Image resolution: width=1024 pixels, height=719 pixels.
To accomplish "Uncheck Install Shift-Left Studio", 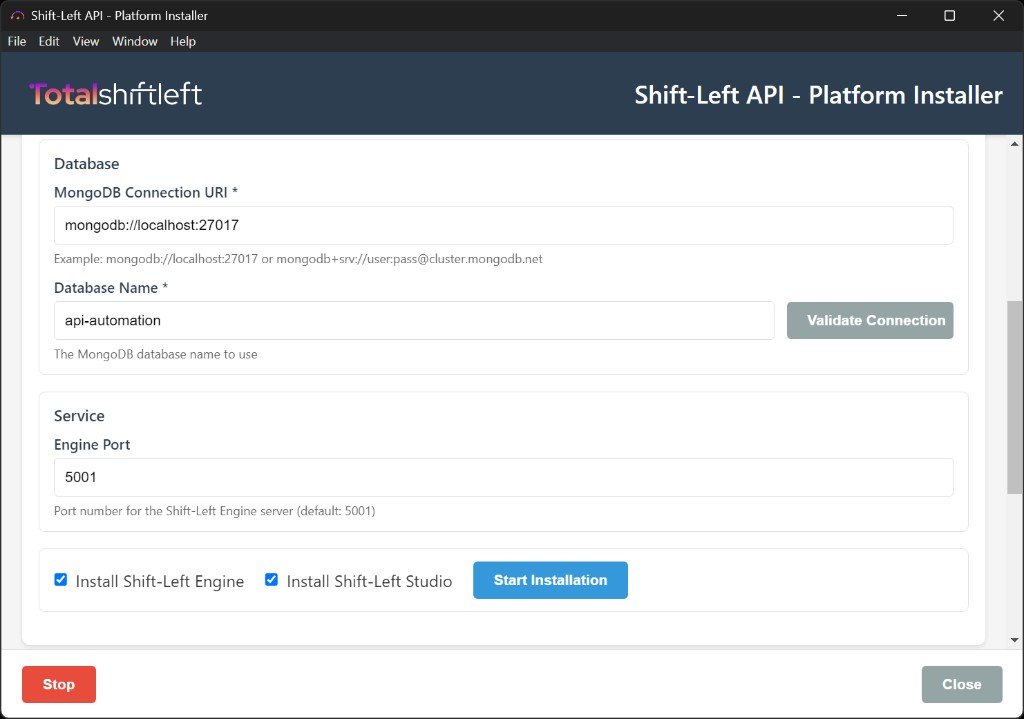I will coord(271,580).
